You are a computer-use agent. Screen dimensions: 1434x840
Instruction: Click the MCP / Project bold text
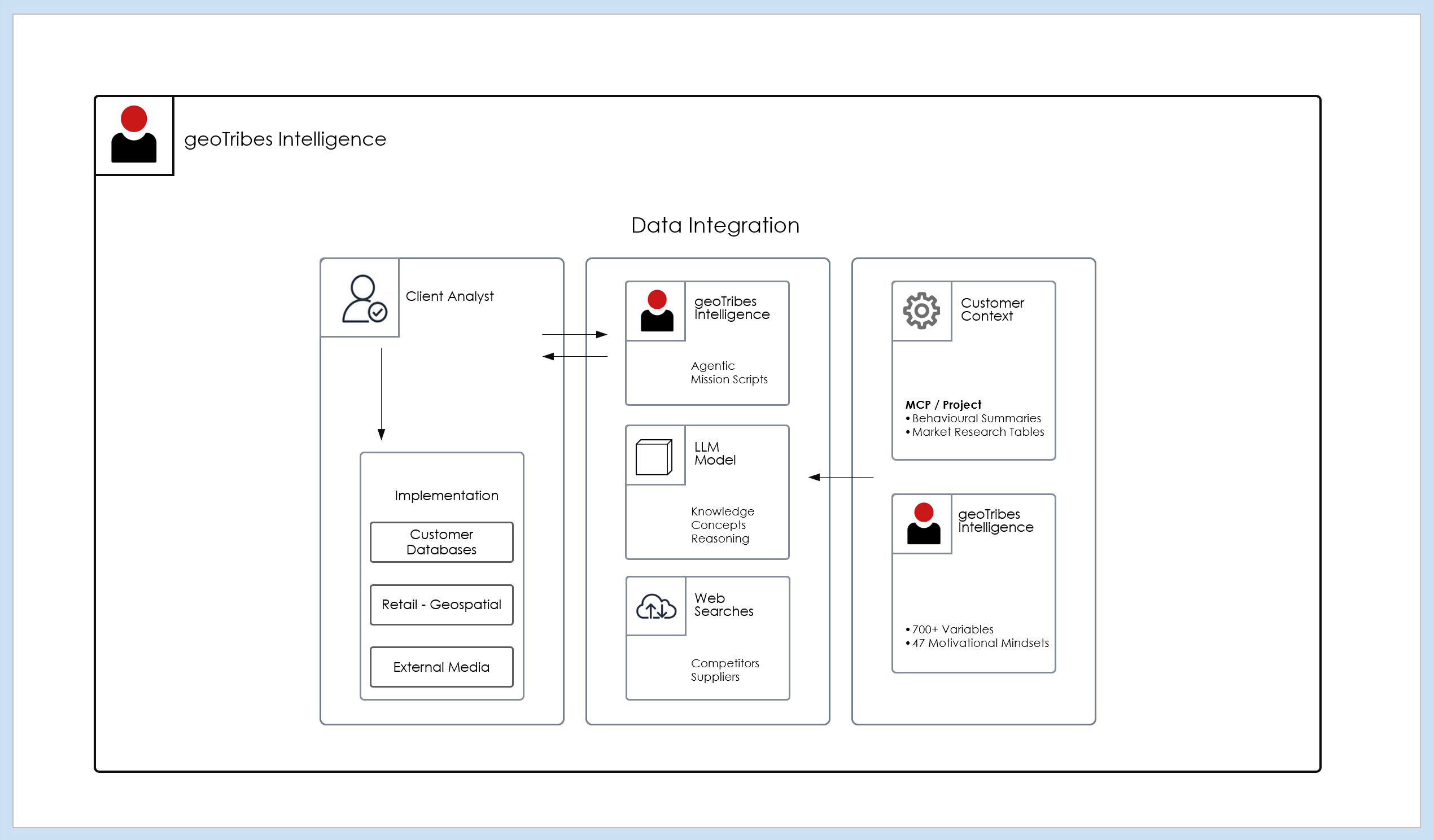[x=943, y=405]
